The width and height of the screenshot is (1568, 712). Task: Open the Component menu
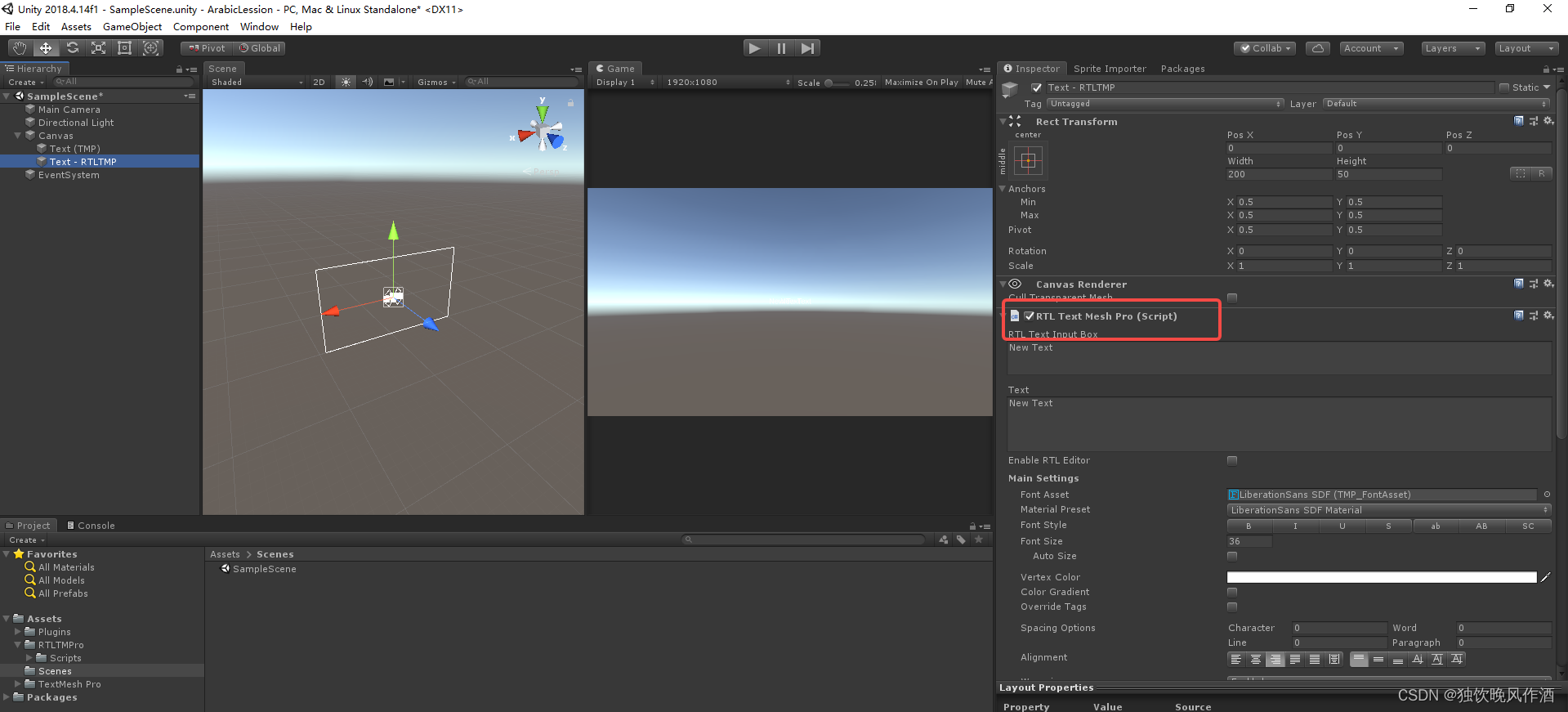(201, 26)
